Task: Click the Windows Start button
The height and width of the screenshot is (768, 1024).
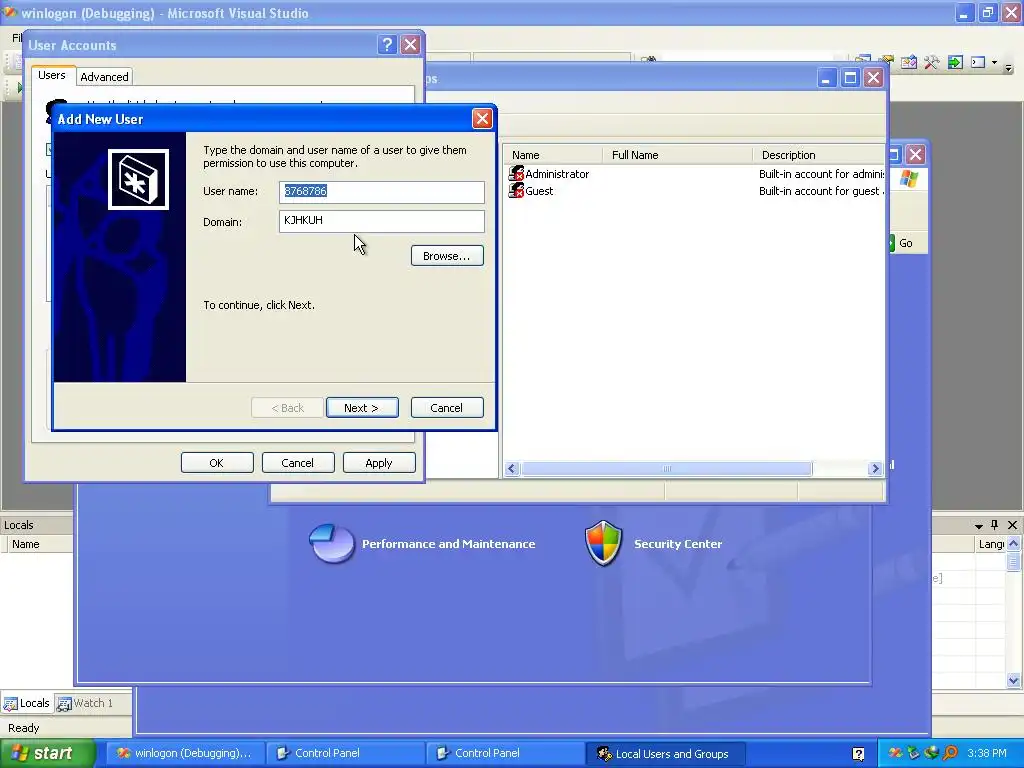Action: click(x=48, y=753)
